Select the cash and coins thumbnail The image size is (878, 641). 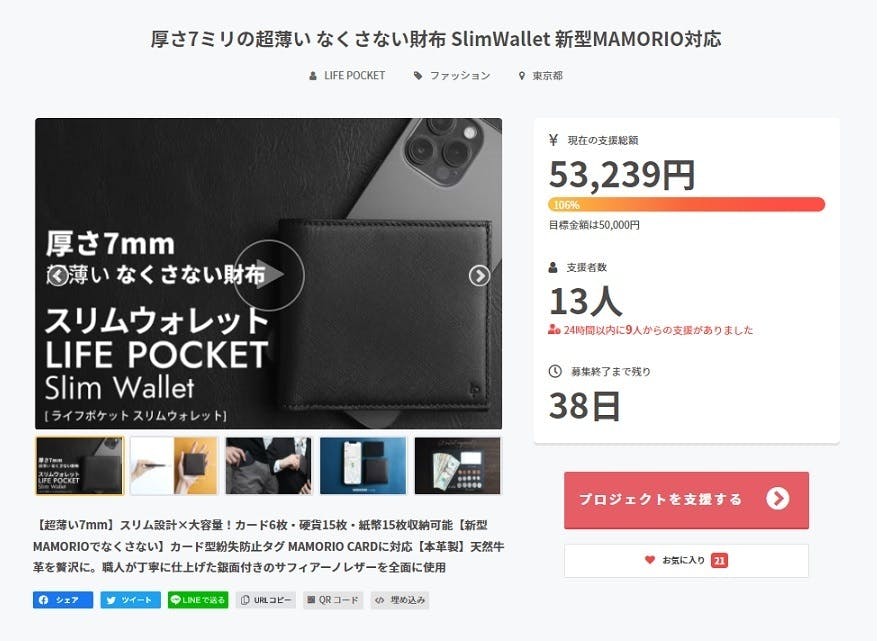[458, 466]
